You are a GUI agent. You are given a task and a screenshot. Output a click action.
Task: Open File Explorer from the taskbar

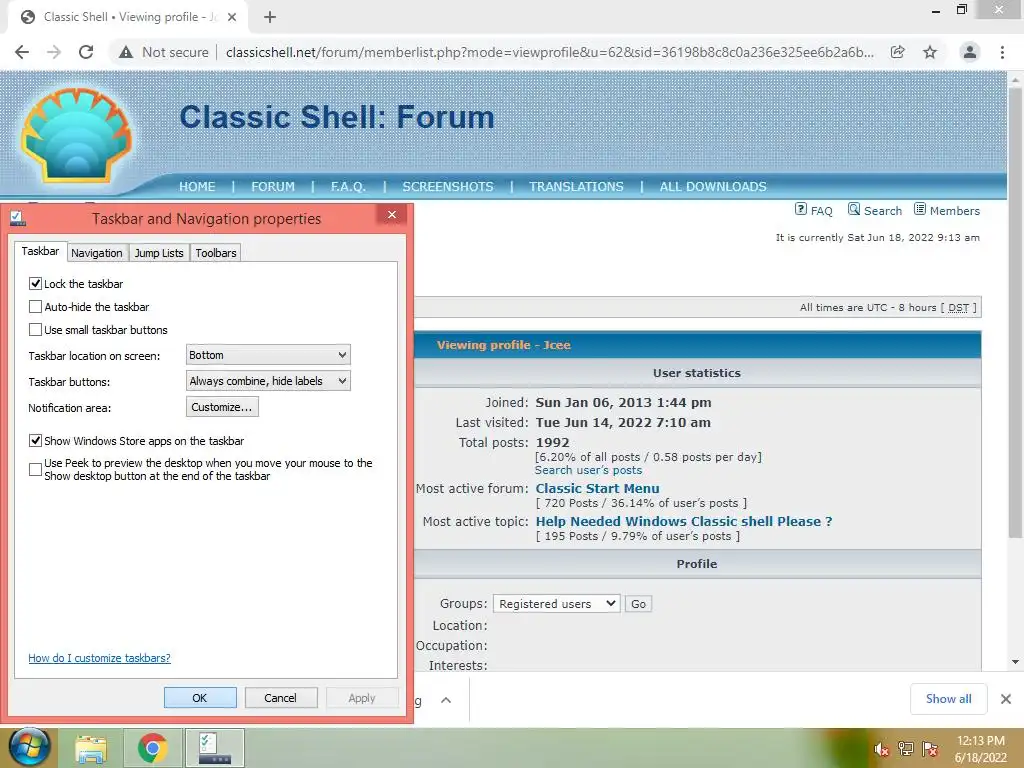click(x=91, y=748)
